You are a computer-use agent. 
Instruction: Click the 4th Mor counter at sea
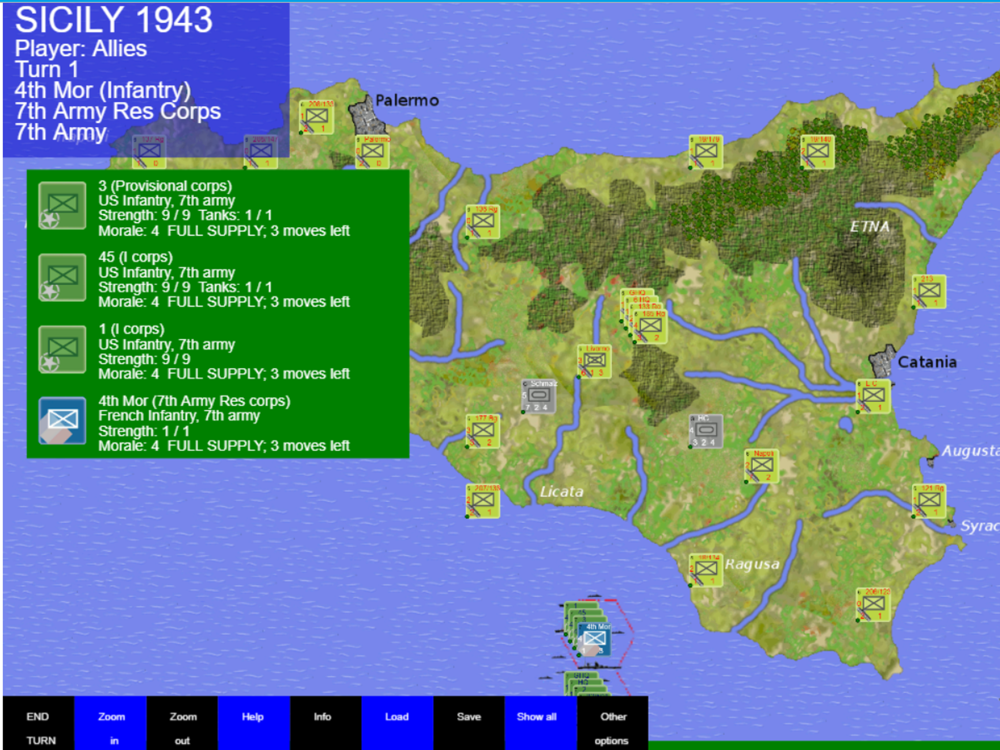[594, 639]
